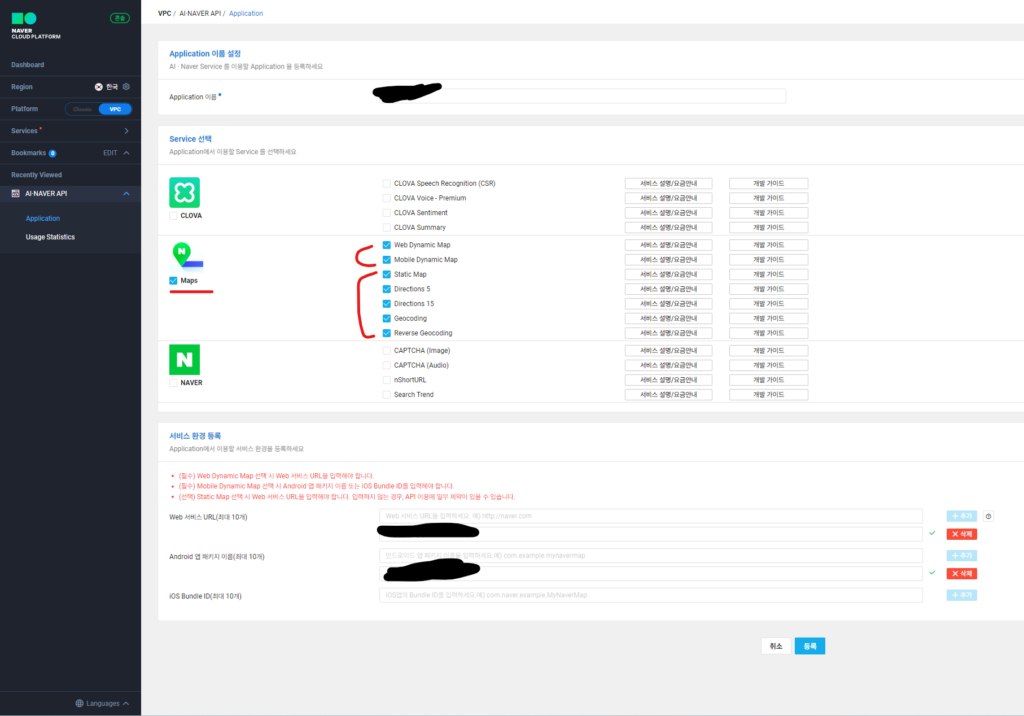Image resolution: width=1024 pixels, height=716 pixels.
Task: Click the cancel (취소) button
Action: coord(776,646)
